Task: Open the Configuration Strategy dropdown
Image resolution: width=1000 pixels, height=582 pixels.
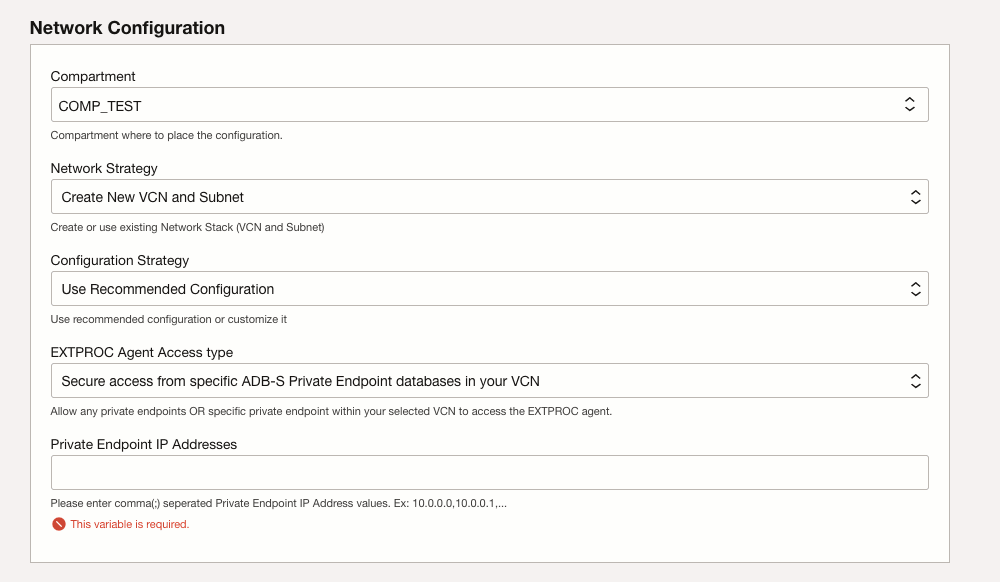Action: click(x=490, y=288)
